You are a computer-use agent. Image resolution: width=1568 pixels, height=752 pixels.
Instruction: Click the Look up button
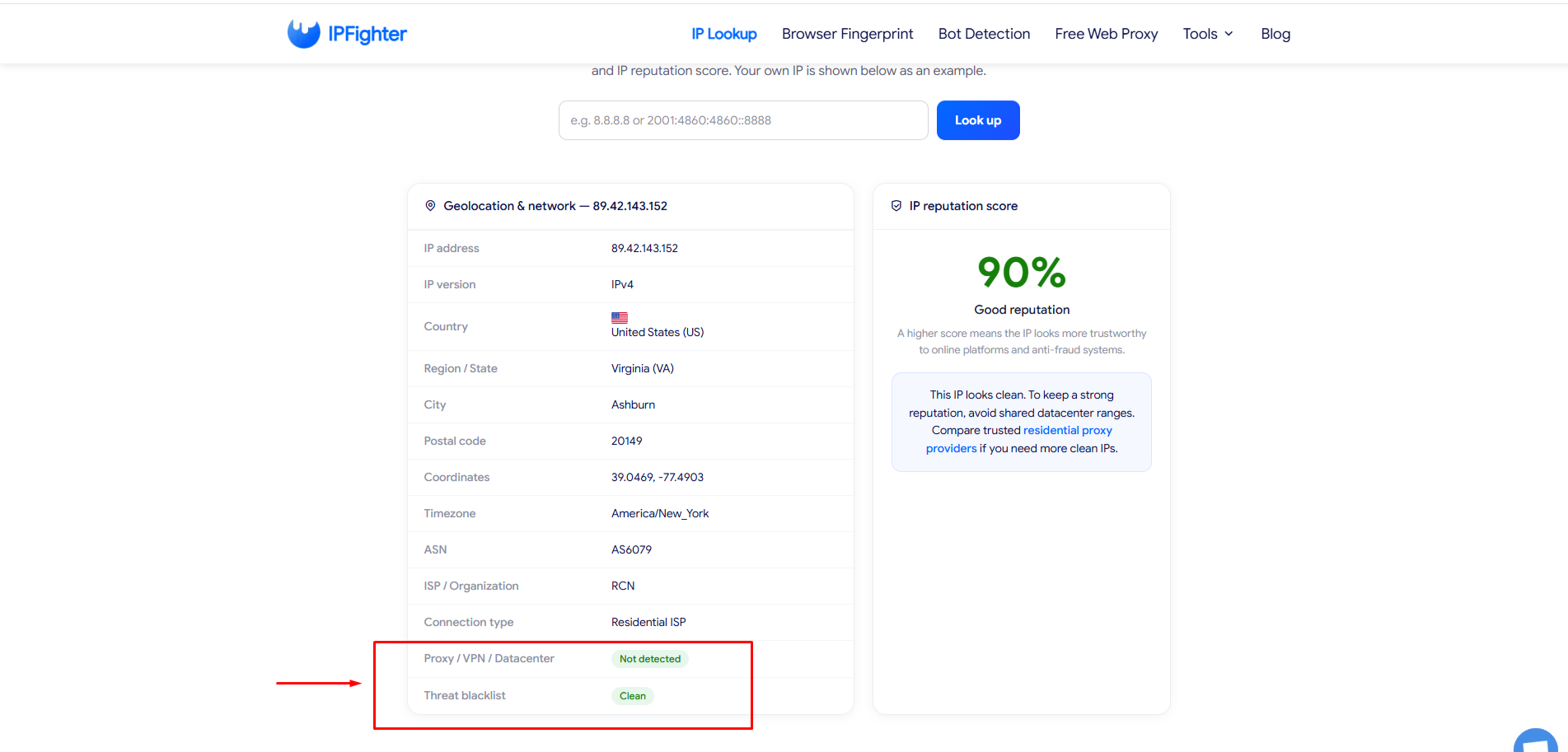[978, 120]
